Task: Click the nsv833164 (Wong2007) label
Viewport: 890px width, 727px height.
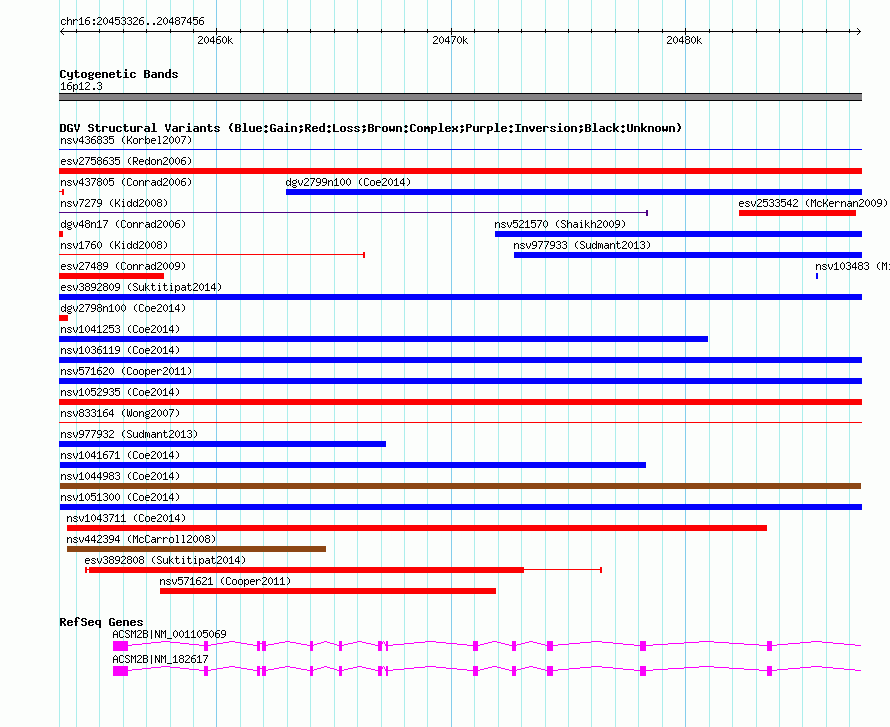Action: [120, 413]
